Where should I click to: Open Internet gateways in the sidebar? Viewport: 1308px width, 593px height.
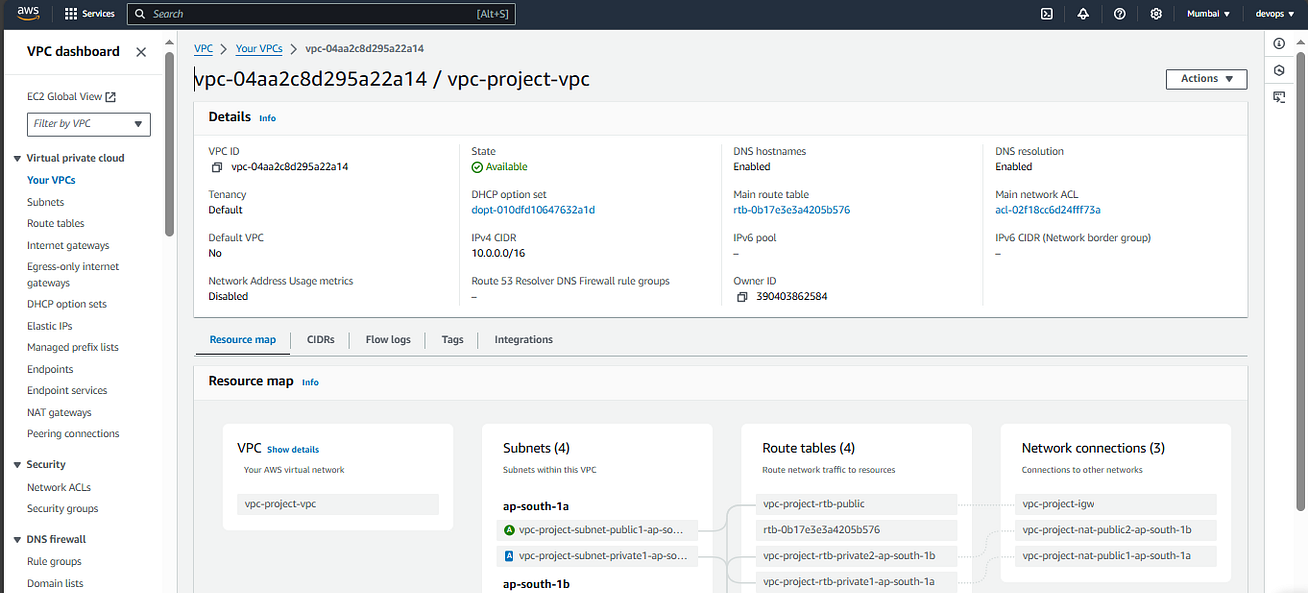[x=68, y=246]
